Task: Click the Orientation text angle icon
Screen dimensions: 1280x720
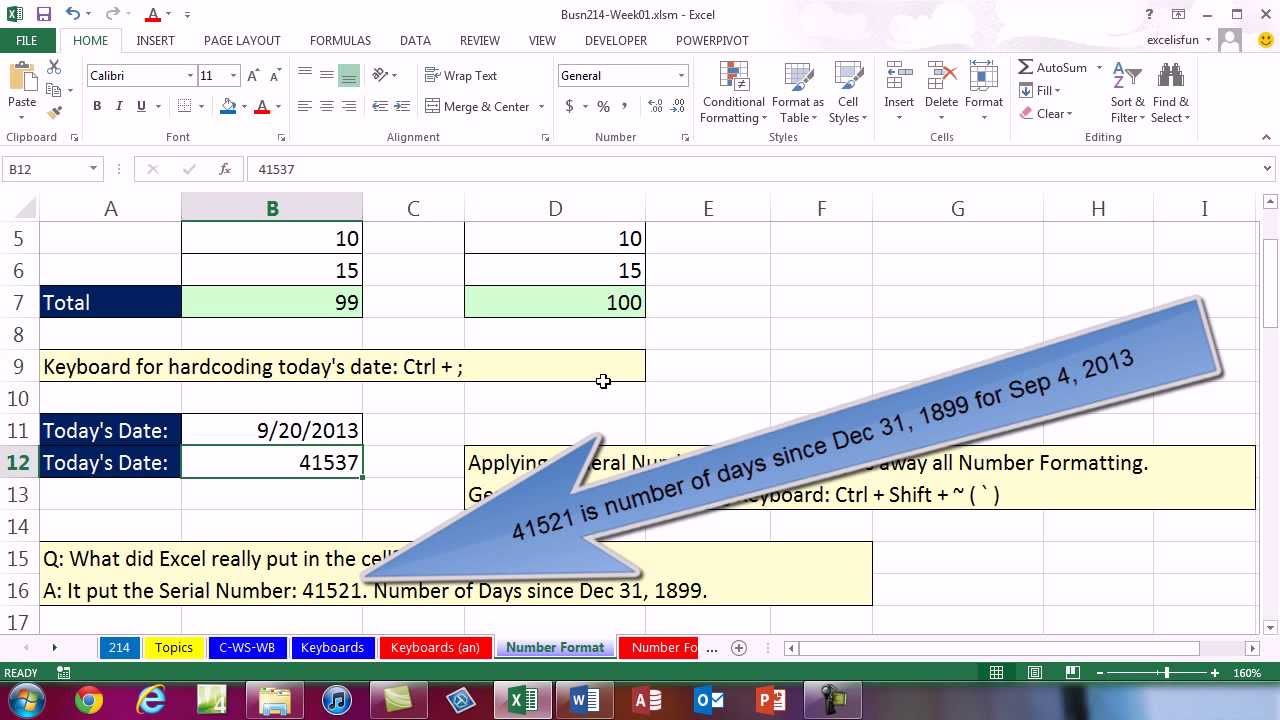Action: point(380,76)
